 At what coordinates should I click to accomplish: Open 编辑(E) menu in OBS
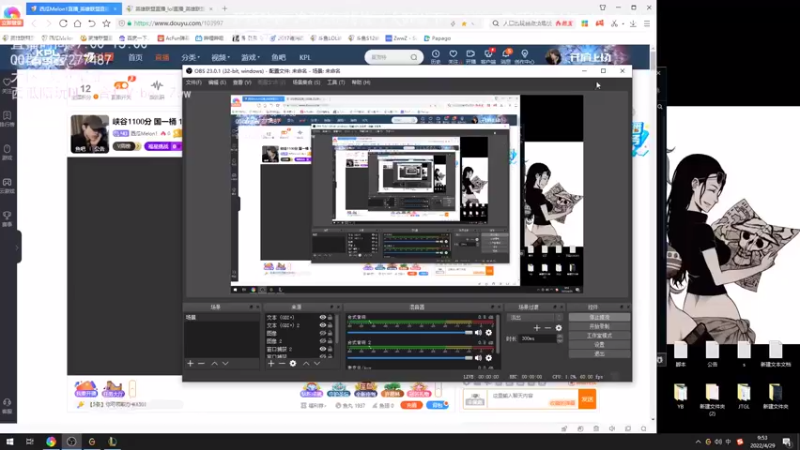(x=217, y=82)
